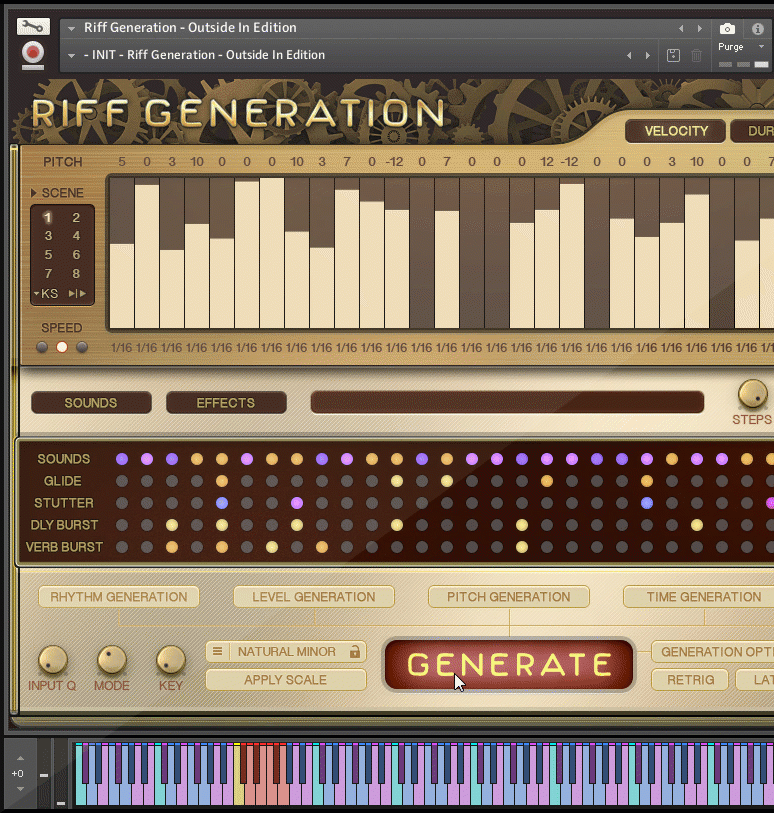Select scene 8
Viewport: 774px width, 813px height.
coord(76,273)
